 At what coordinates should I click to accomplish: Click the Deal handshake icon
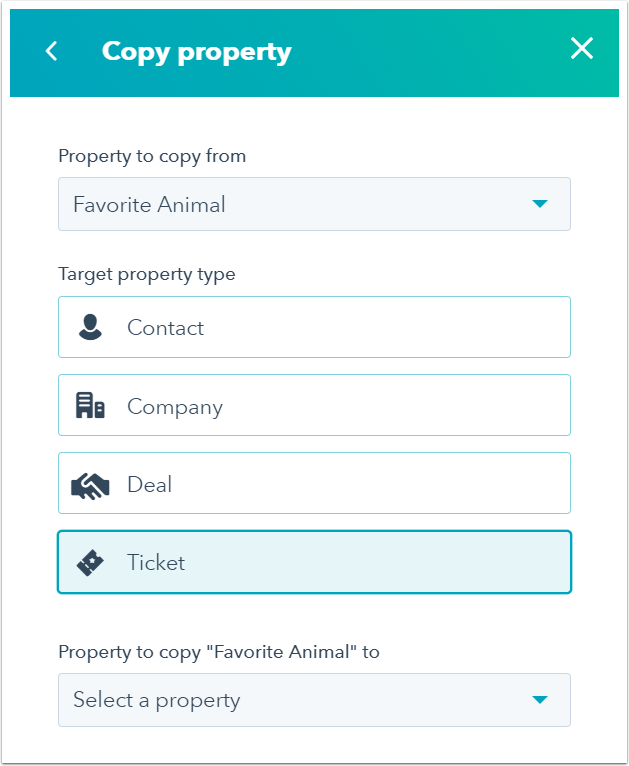(x=91, y=485)
